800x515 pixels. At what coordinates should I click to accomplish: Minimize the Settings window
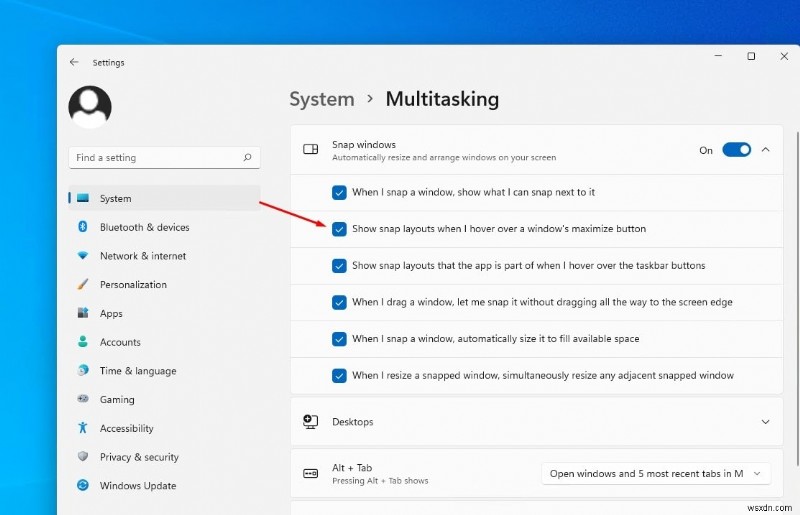(x=718, y=56)
